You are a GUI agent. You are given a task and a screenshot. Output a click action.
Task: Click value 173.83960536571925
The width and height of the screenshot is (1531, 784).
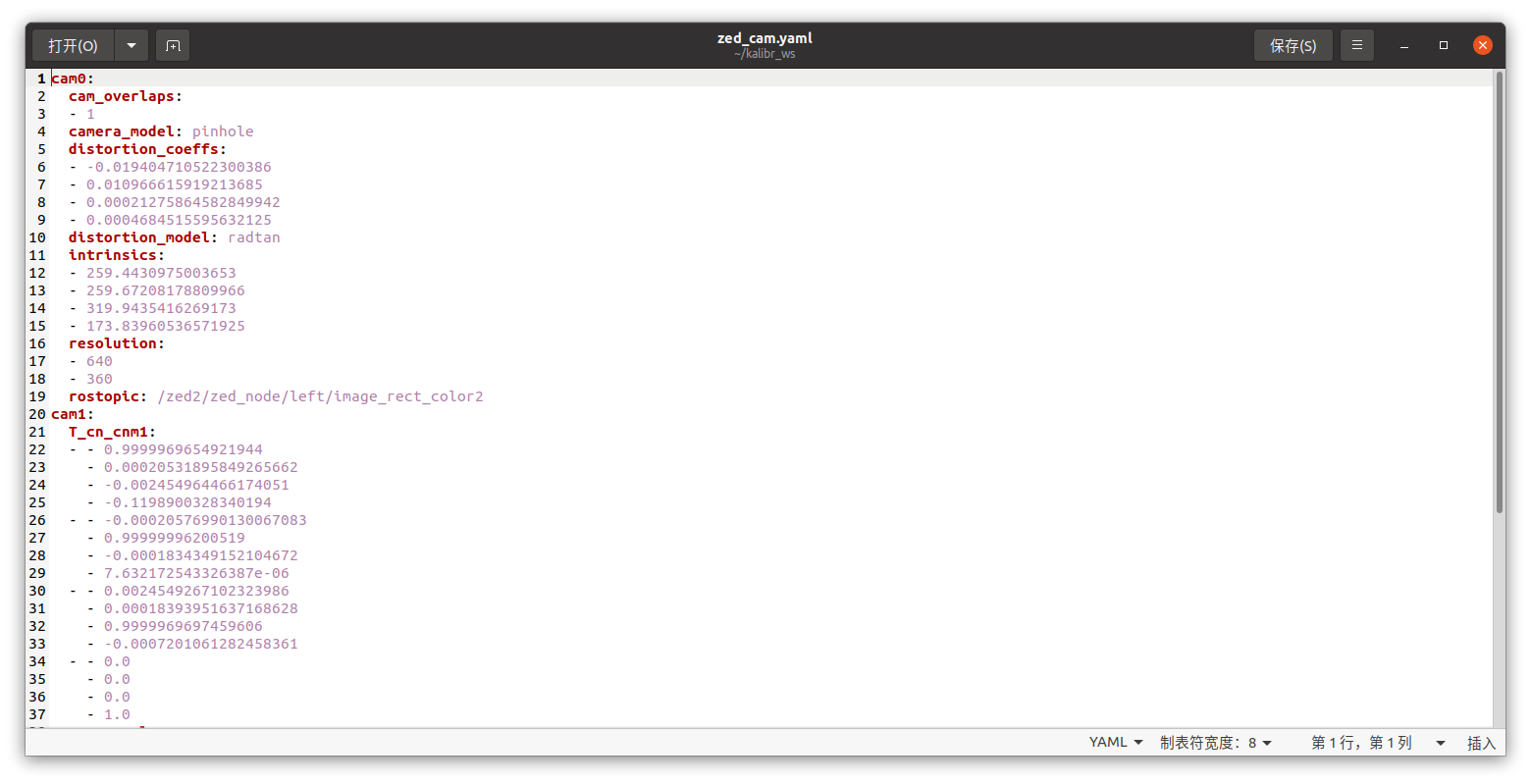click(166, 326)
